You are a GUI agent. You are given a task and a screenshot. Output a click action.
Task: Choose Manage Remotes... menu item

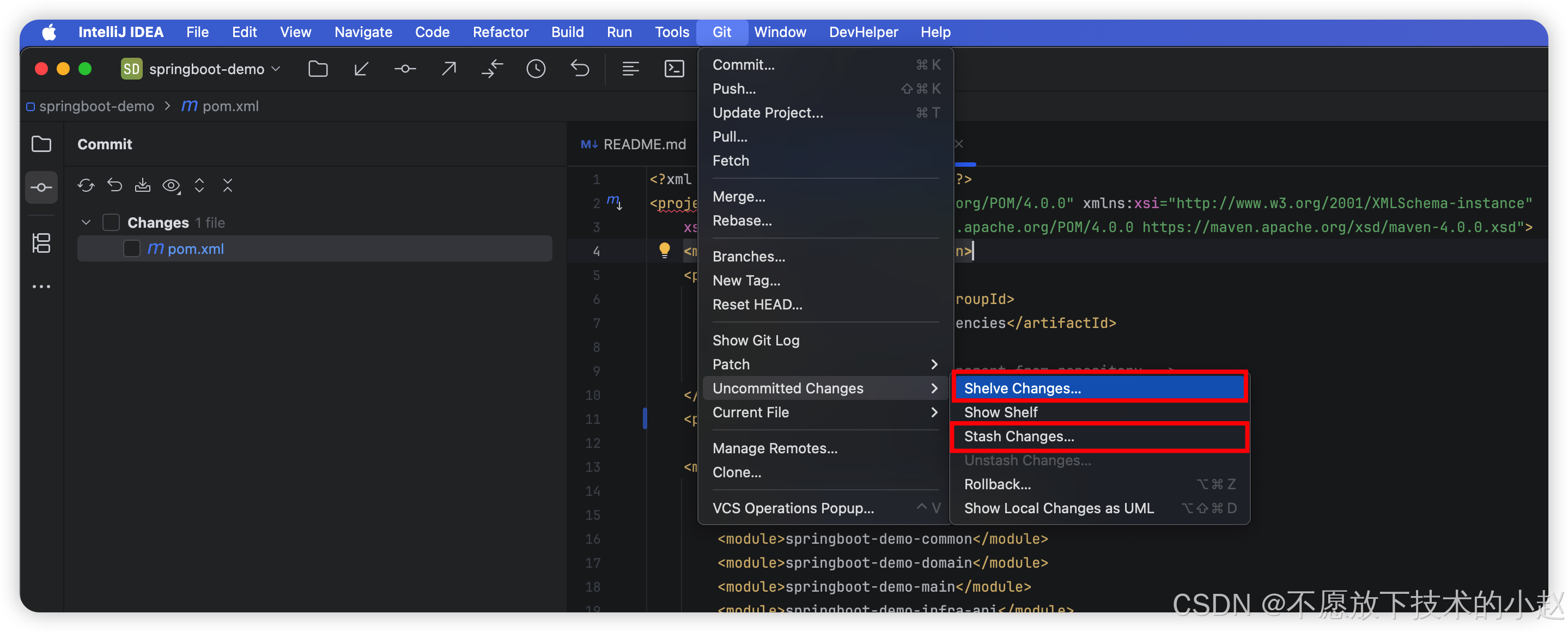tap(825, 448)
